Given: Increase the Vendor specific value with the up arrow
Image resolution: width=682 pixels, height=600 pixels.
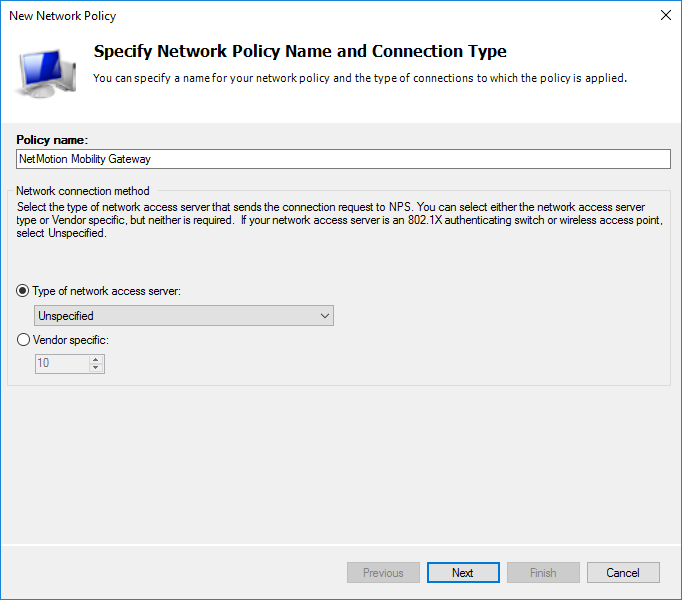Looking at the screenshot, I should pyautogui.click(x=96, y=360).
